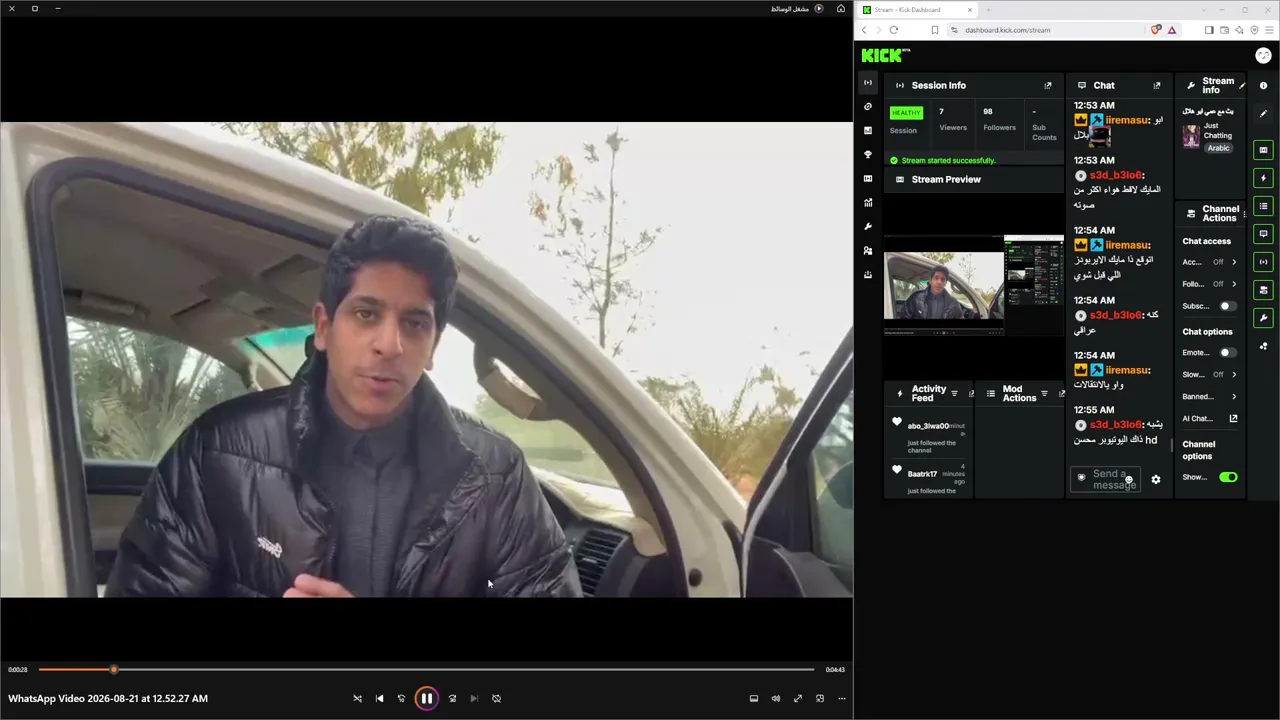Skip forward a few seconds in video

452,698
